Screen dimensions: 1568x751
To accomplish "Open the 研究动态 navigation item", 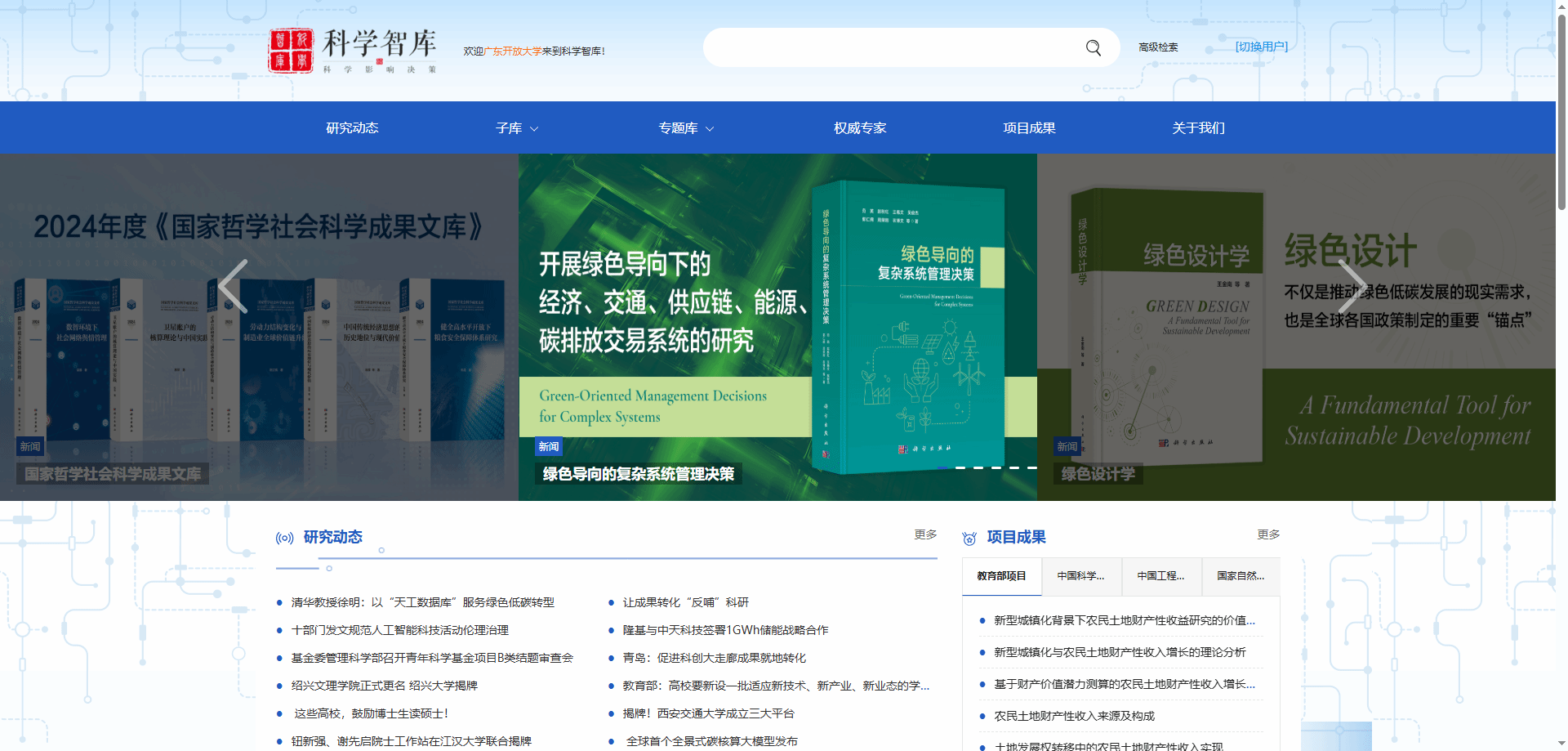I will (x=352, y=128).
